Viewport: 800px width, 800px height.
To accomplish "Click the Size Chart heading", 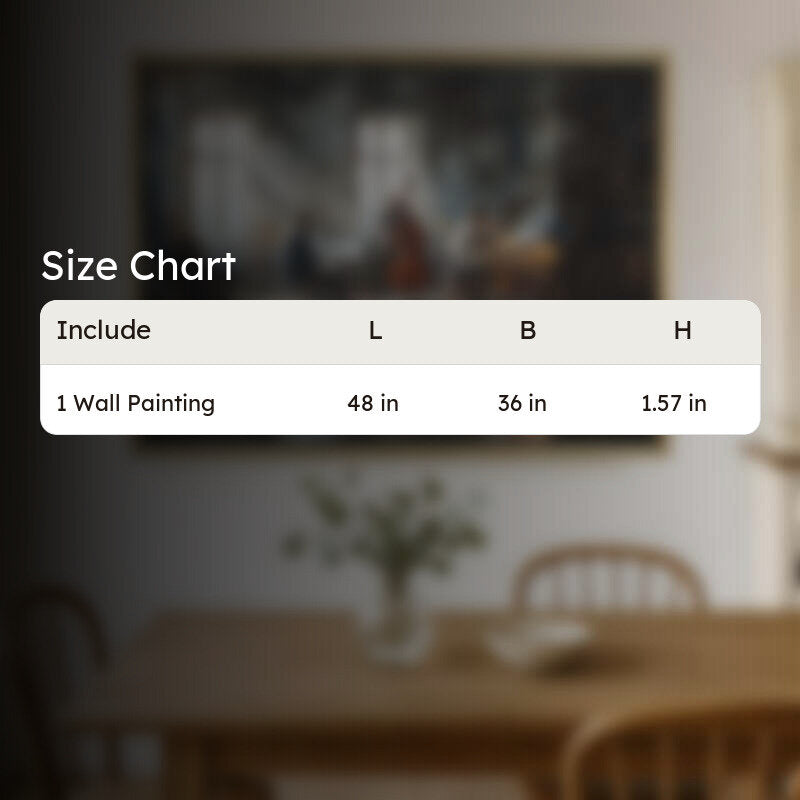I will (138, 266).
